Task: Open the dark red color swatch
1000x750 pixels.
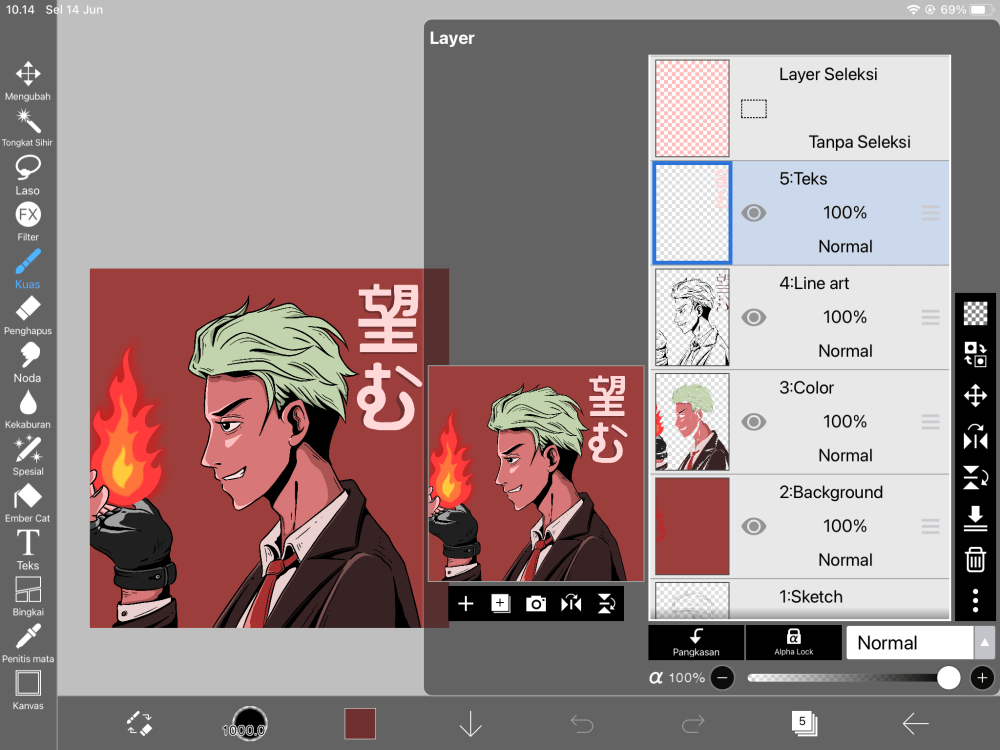Action: 360,724
